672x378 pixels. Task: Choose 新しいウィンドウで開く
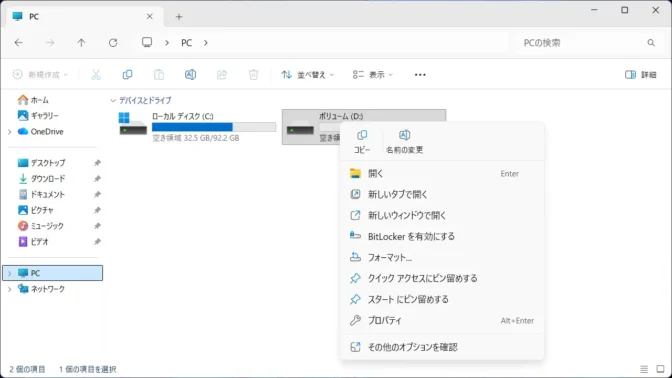(442, 216)
